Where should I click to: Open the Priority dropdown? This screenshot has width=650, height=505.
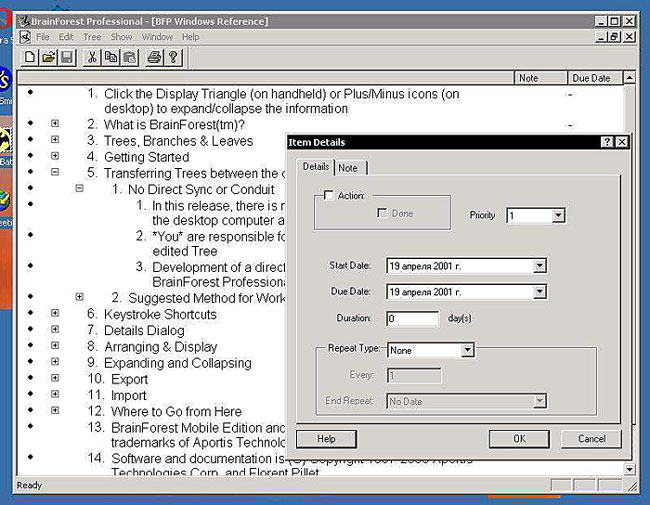pos(558,215)
